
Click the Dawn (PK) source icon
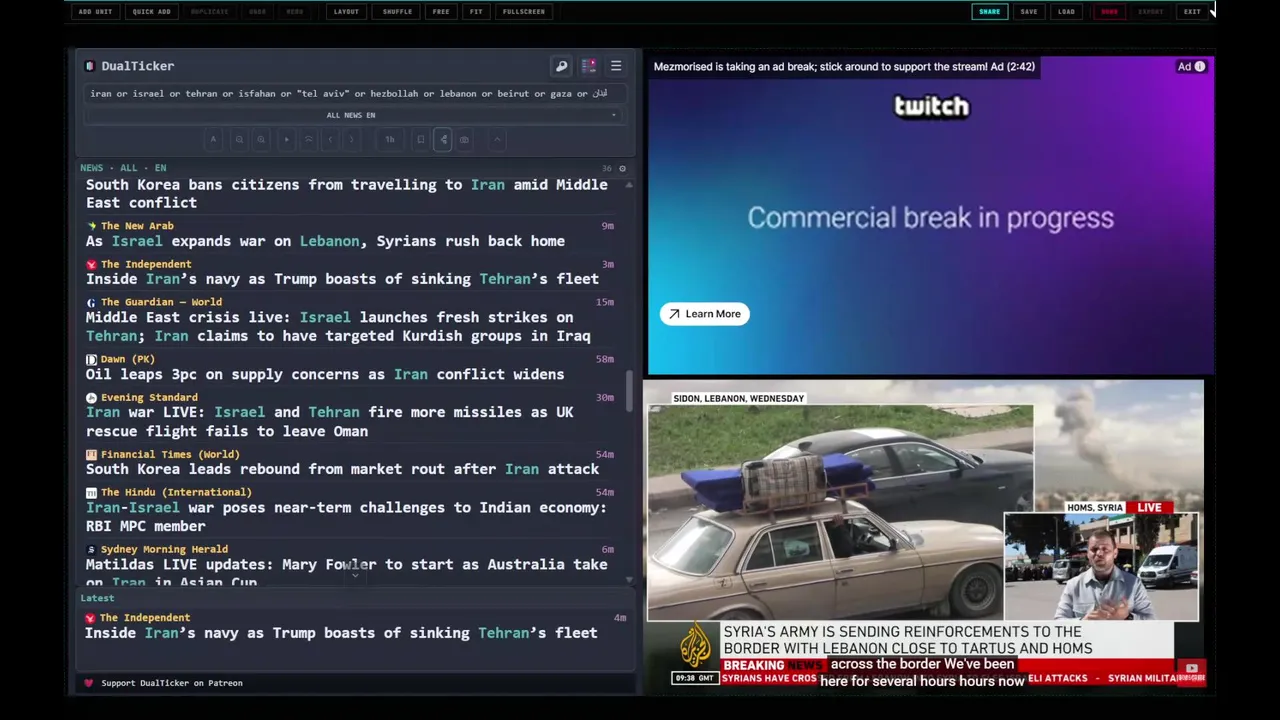(91, 359)
